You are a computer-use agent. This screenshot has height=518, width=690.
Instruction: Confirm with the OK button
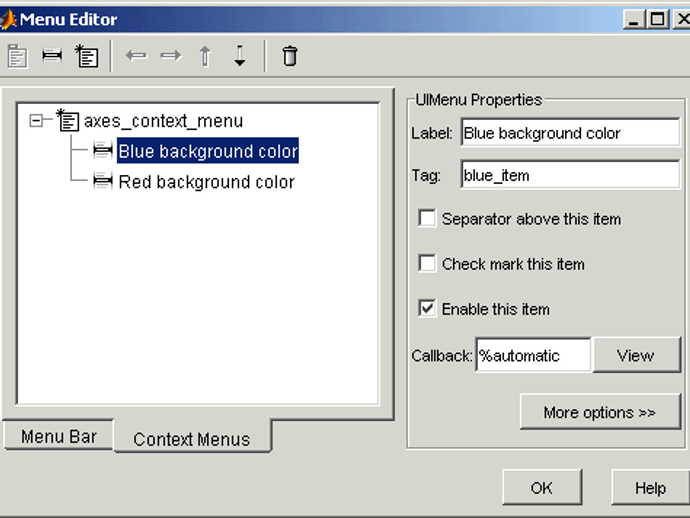[542, 487]
